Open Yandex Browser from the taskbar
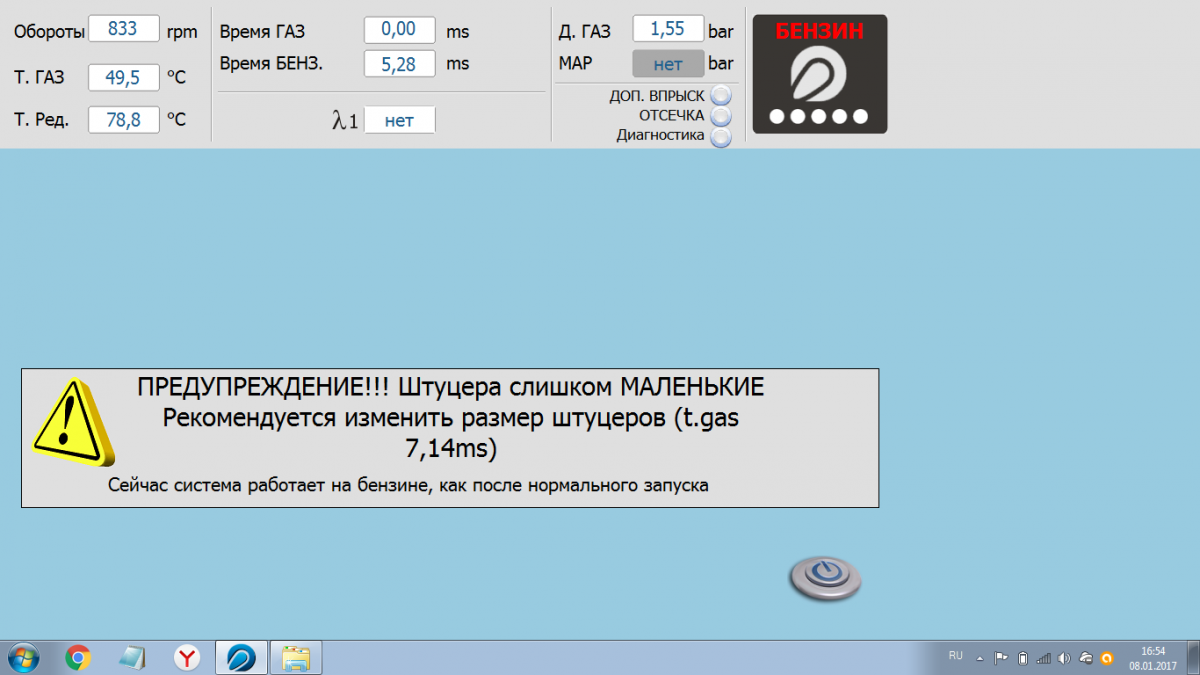This screenshot has height=675, width=1200. pos(186,657)
